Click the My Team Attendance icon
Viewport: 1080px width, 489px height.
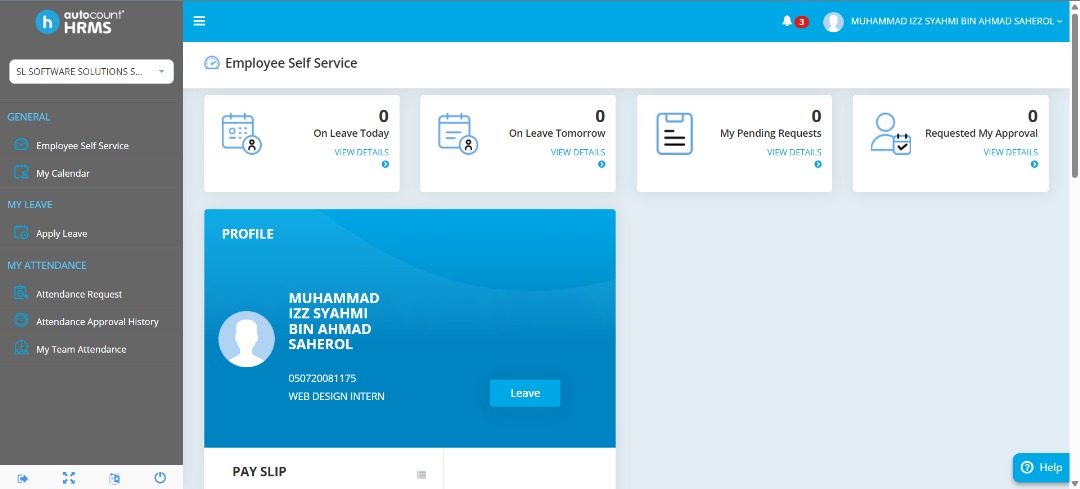click(x=21, y=349)
